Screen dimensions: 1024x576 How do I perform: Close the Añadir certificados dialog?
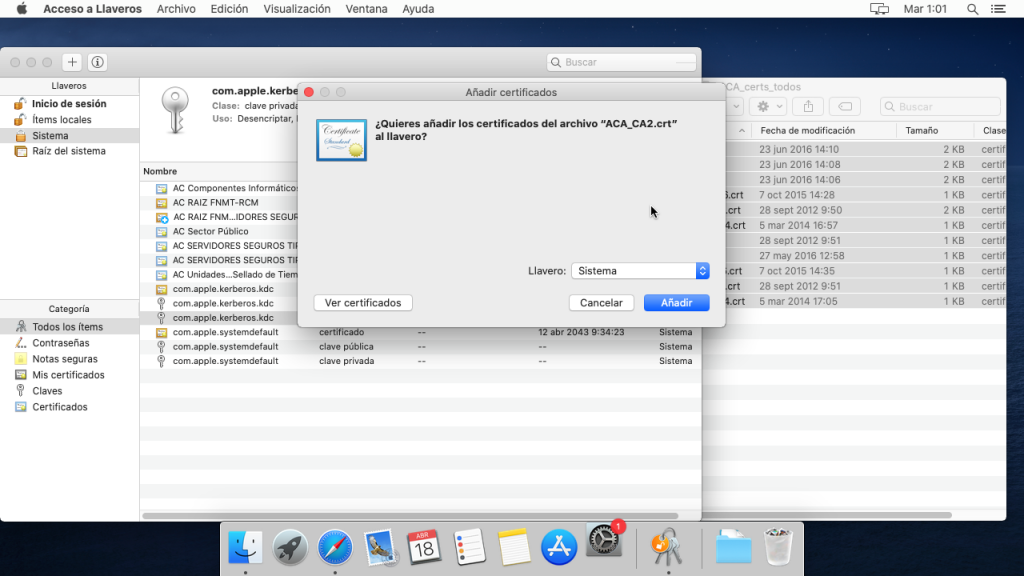coord(309,92)
